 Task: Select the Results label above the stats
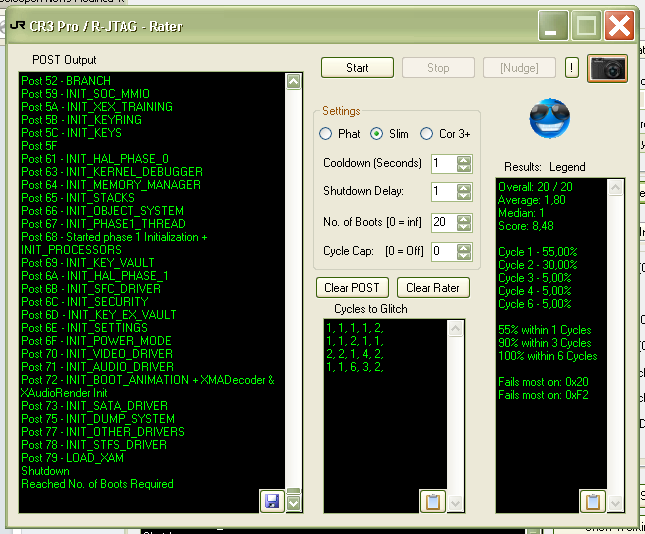pyautogui.click(x=524, y=167)
